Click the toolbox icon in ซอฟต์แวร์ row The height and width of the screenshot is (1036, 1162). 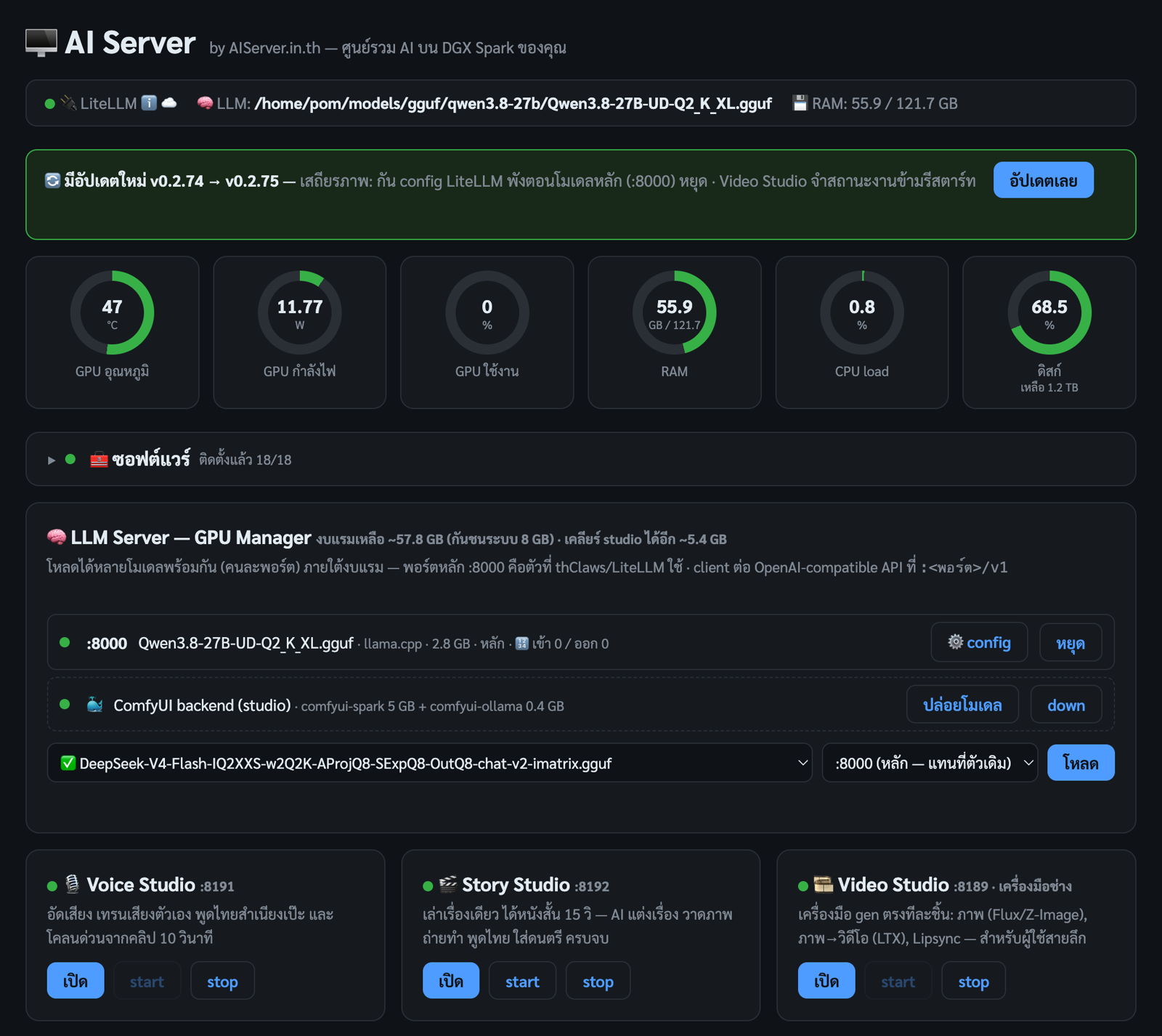99,459
